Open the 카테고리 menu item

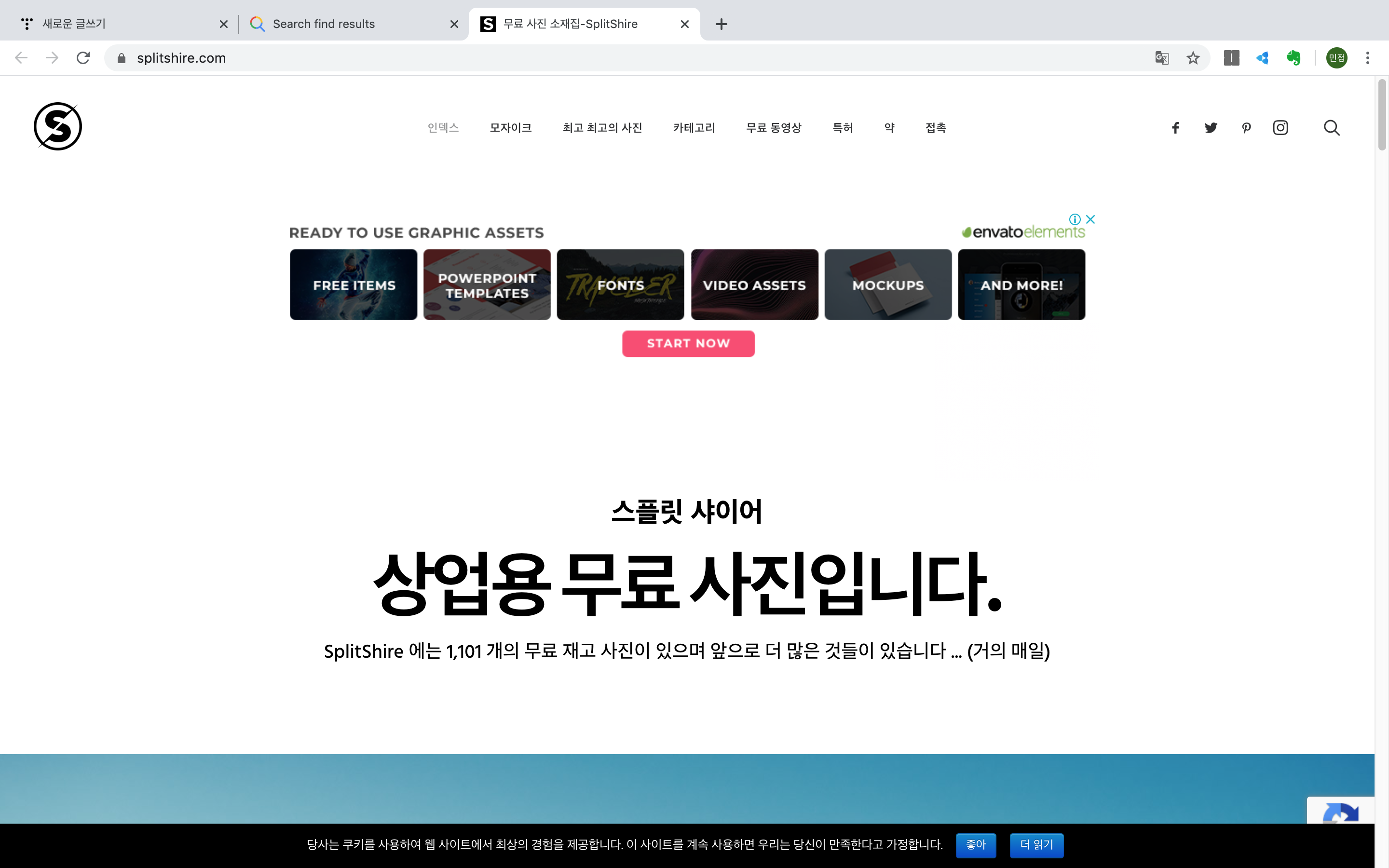(694, 127)
